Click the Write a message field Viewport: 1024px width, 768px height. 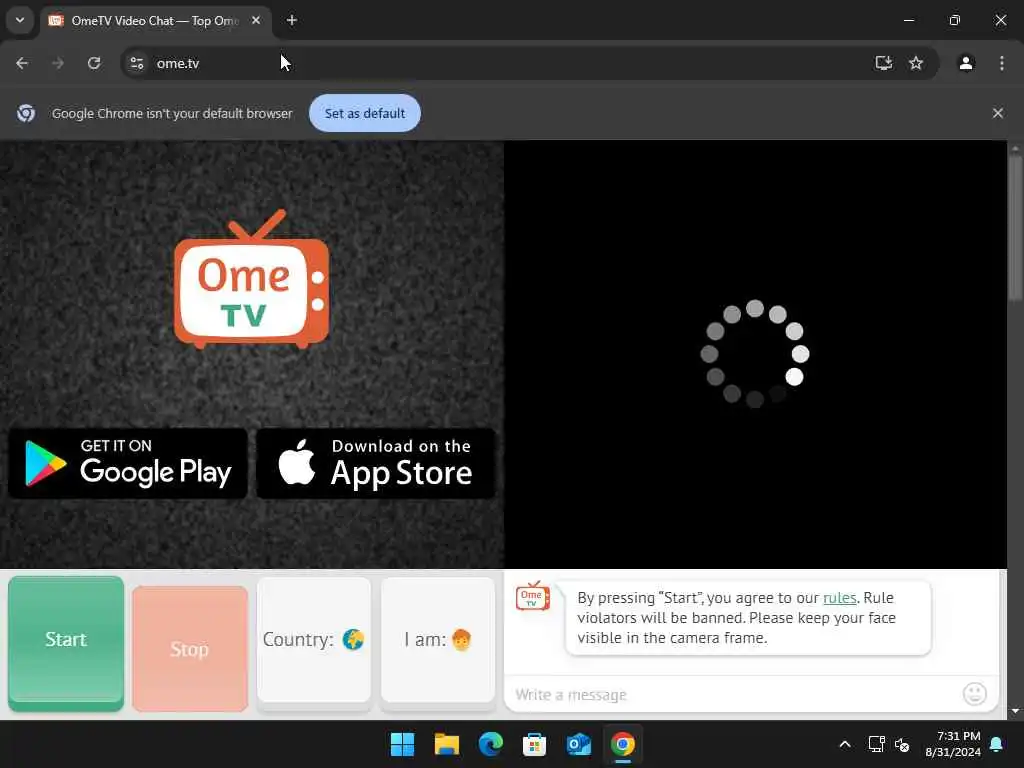[735, 694]
